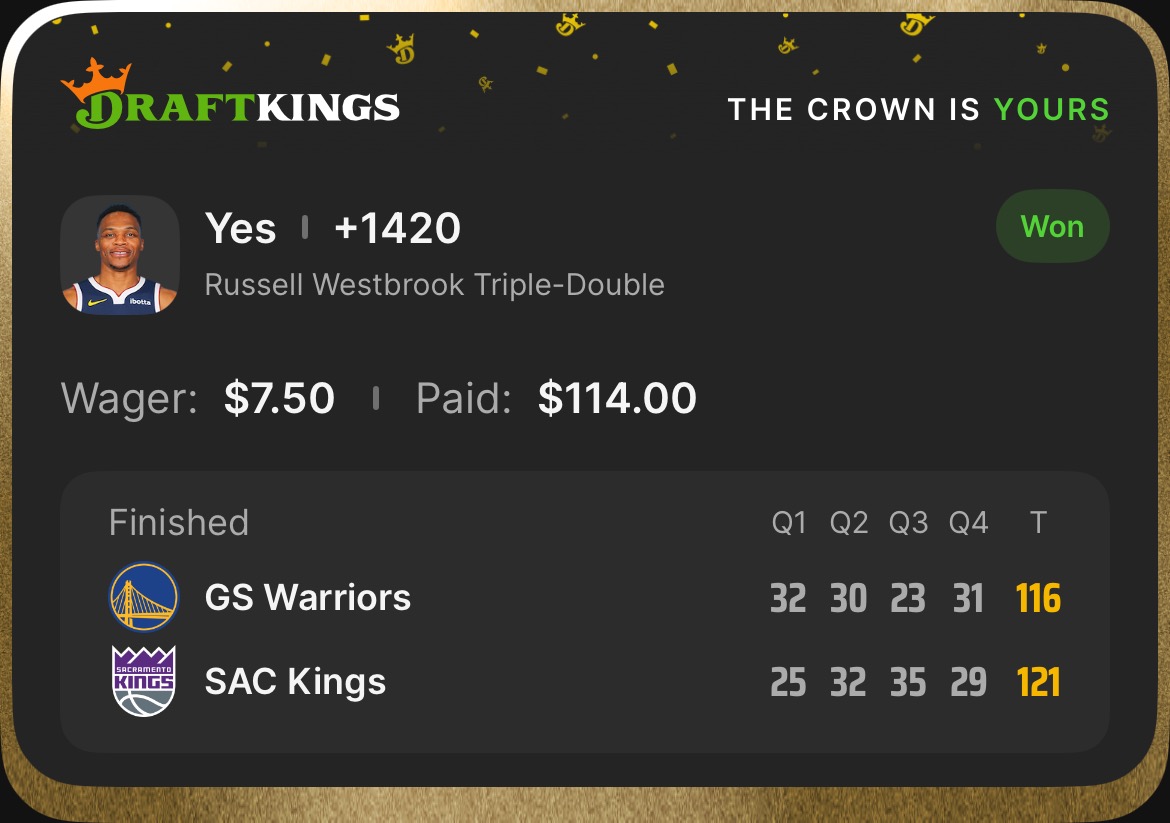Tap the Sacramento Kings team logo
1170x823 pixels.
(143, 681)
